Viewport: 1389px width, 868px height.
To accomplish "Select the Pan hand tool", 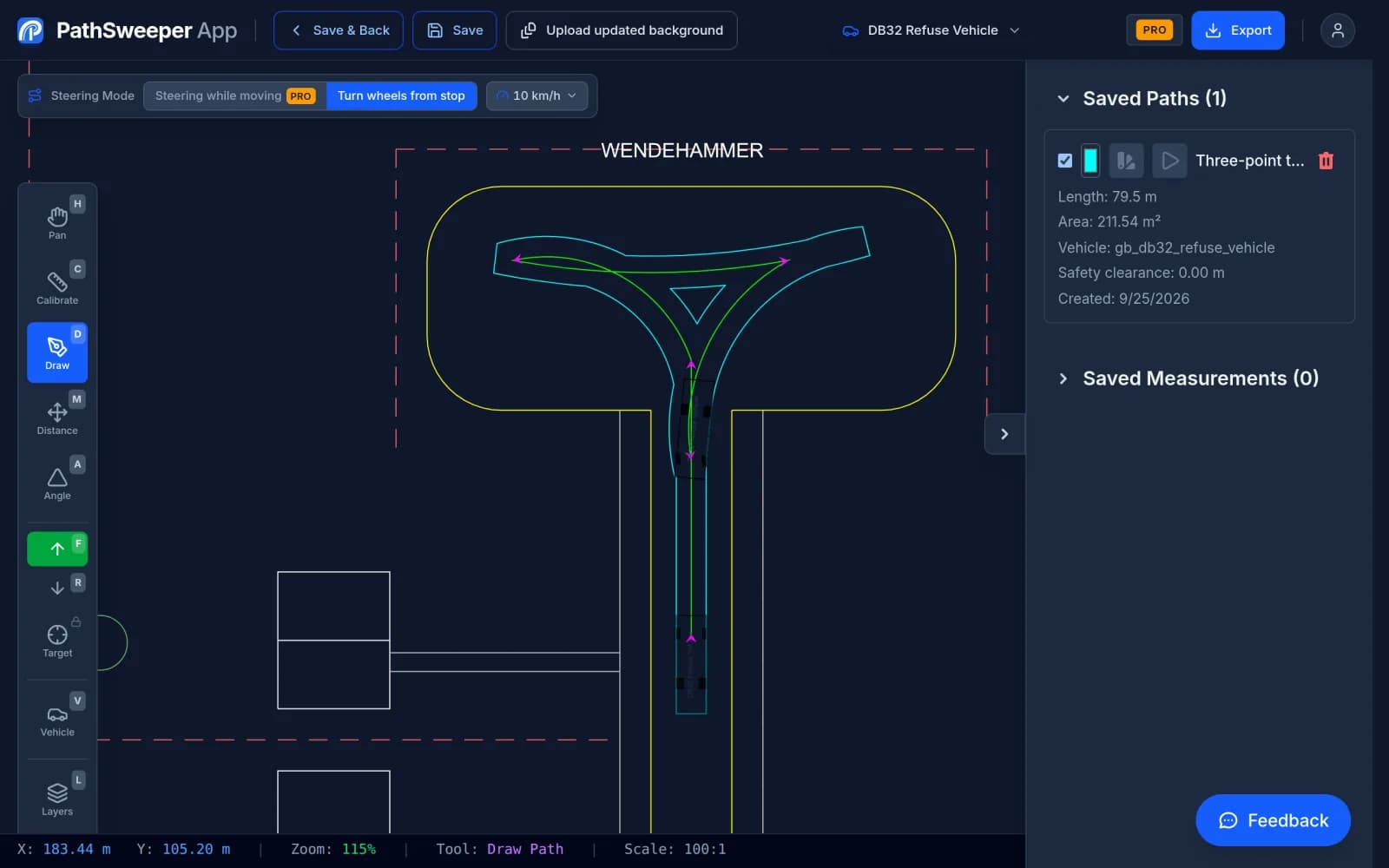I will (57, 222).
